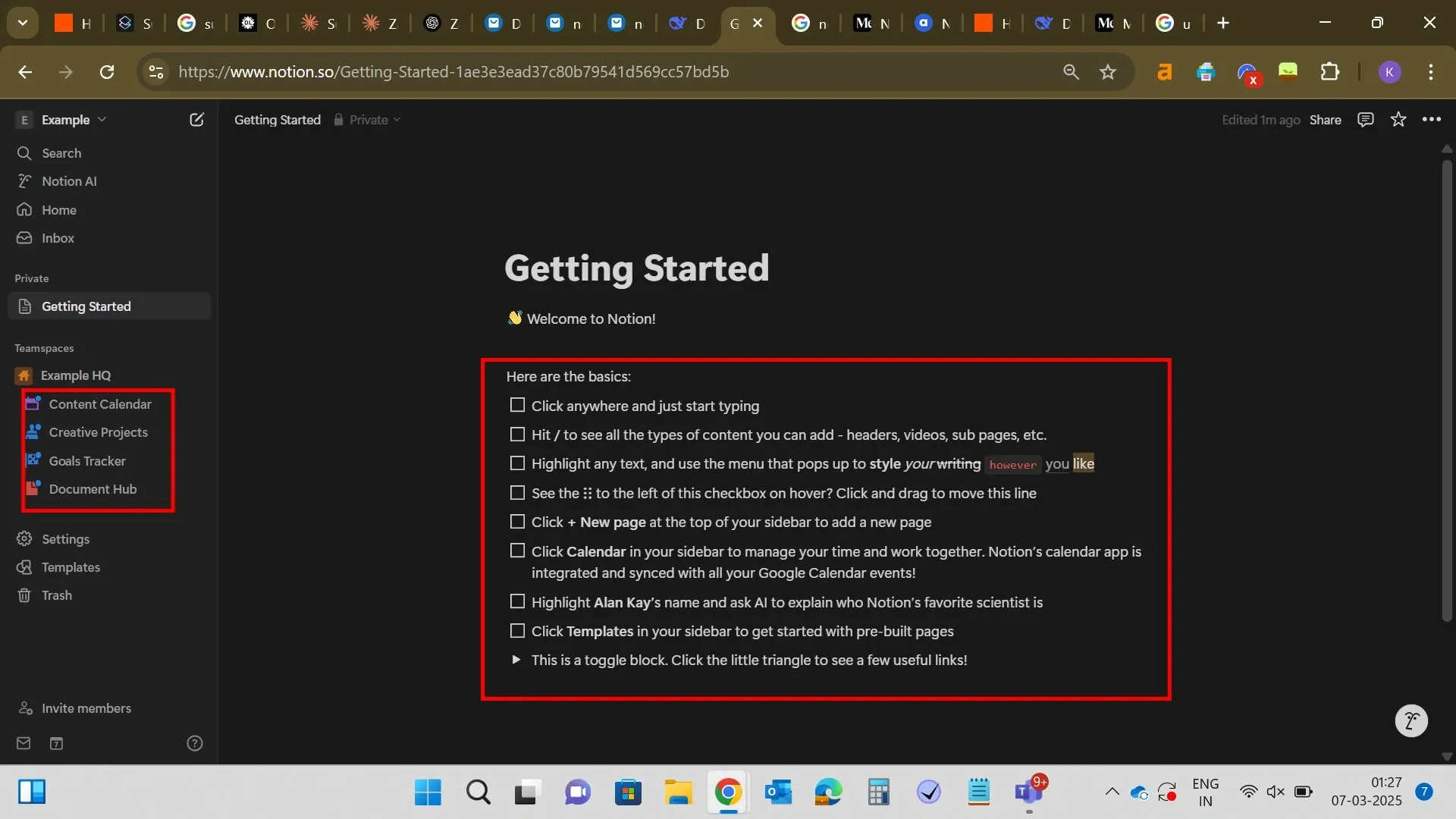Check the Alan Kay highlight task checkbox
This screenshot has width=1456, height=819.
point(517,601)
